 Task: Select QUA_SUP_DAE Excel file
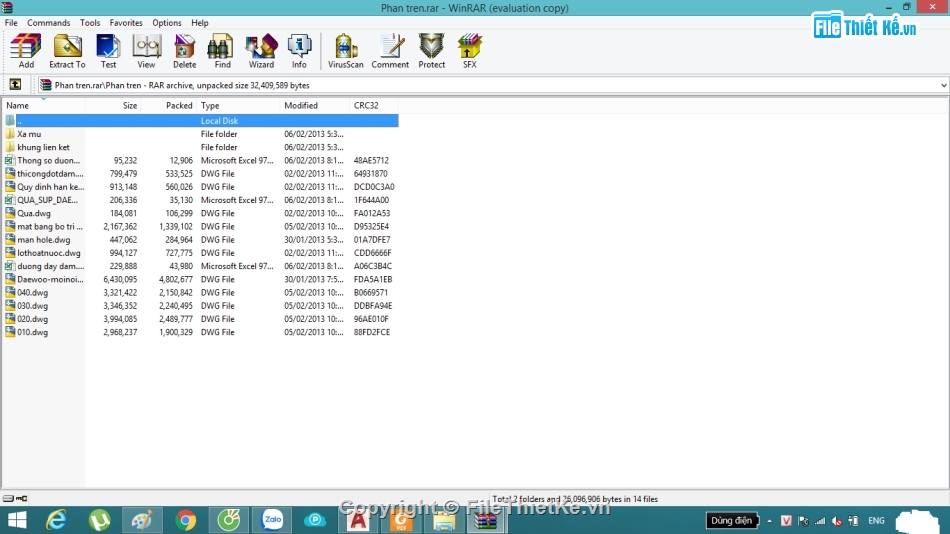click(201, 200)
